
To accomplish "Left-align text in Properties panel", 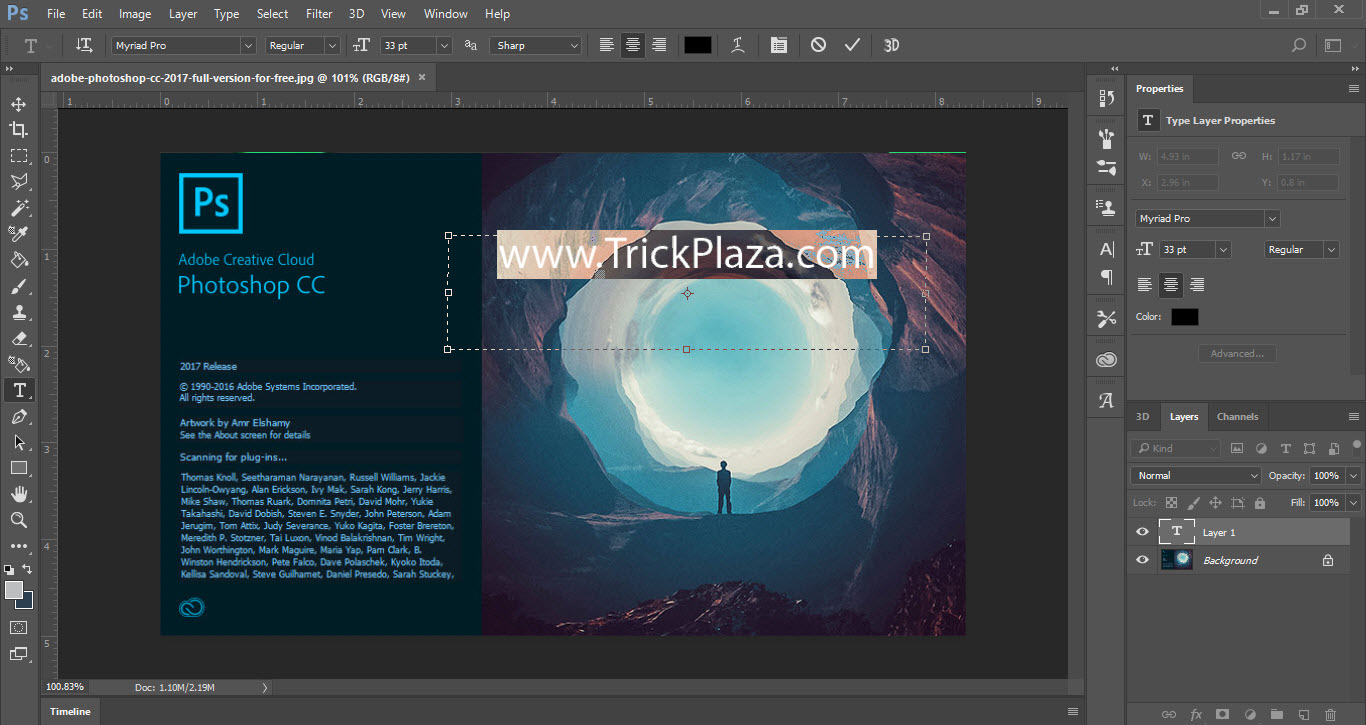I will pyautogui.click(x=1145, y=285).
